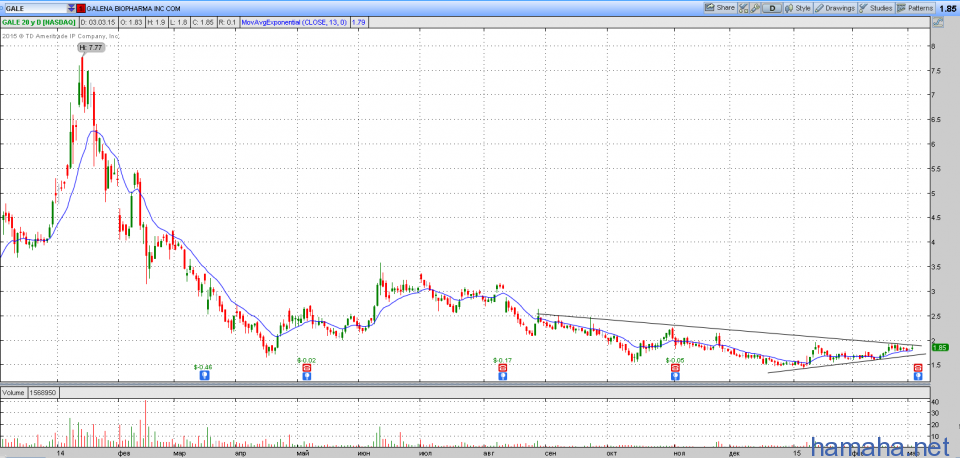Click the earnings icon labeled $-0.46
This screenshot has height=458, width=960.
click(x=204, y=376)
